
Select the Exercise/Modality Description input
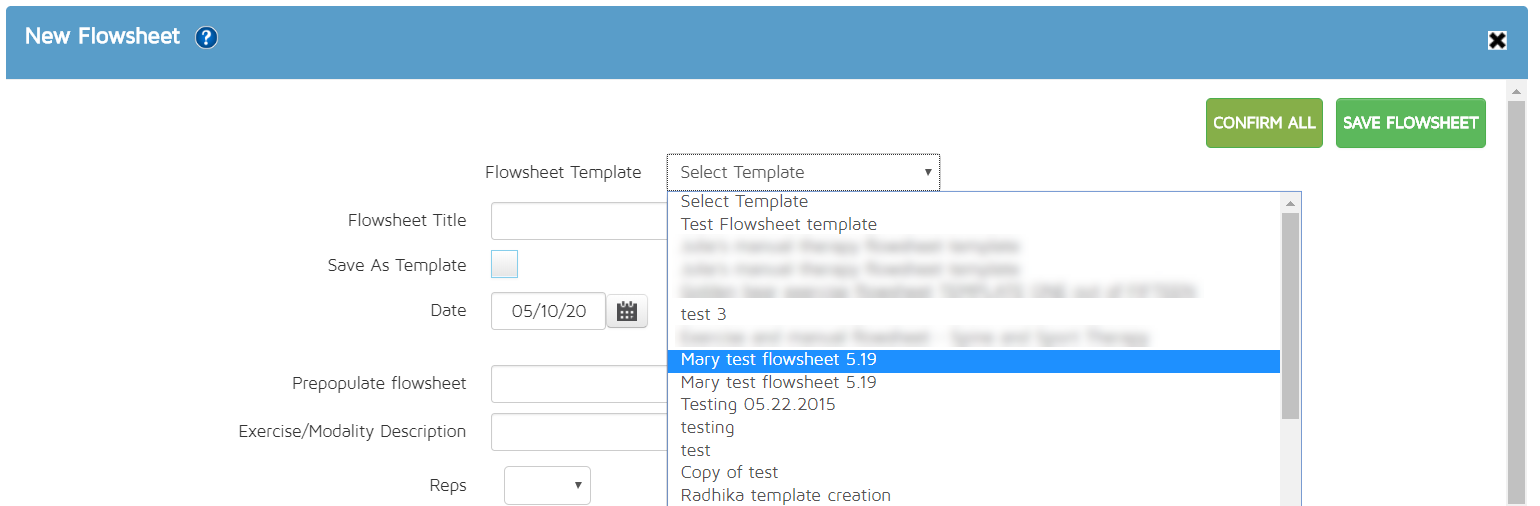[579, 432]
